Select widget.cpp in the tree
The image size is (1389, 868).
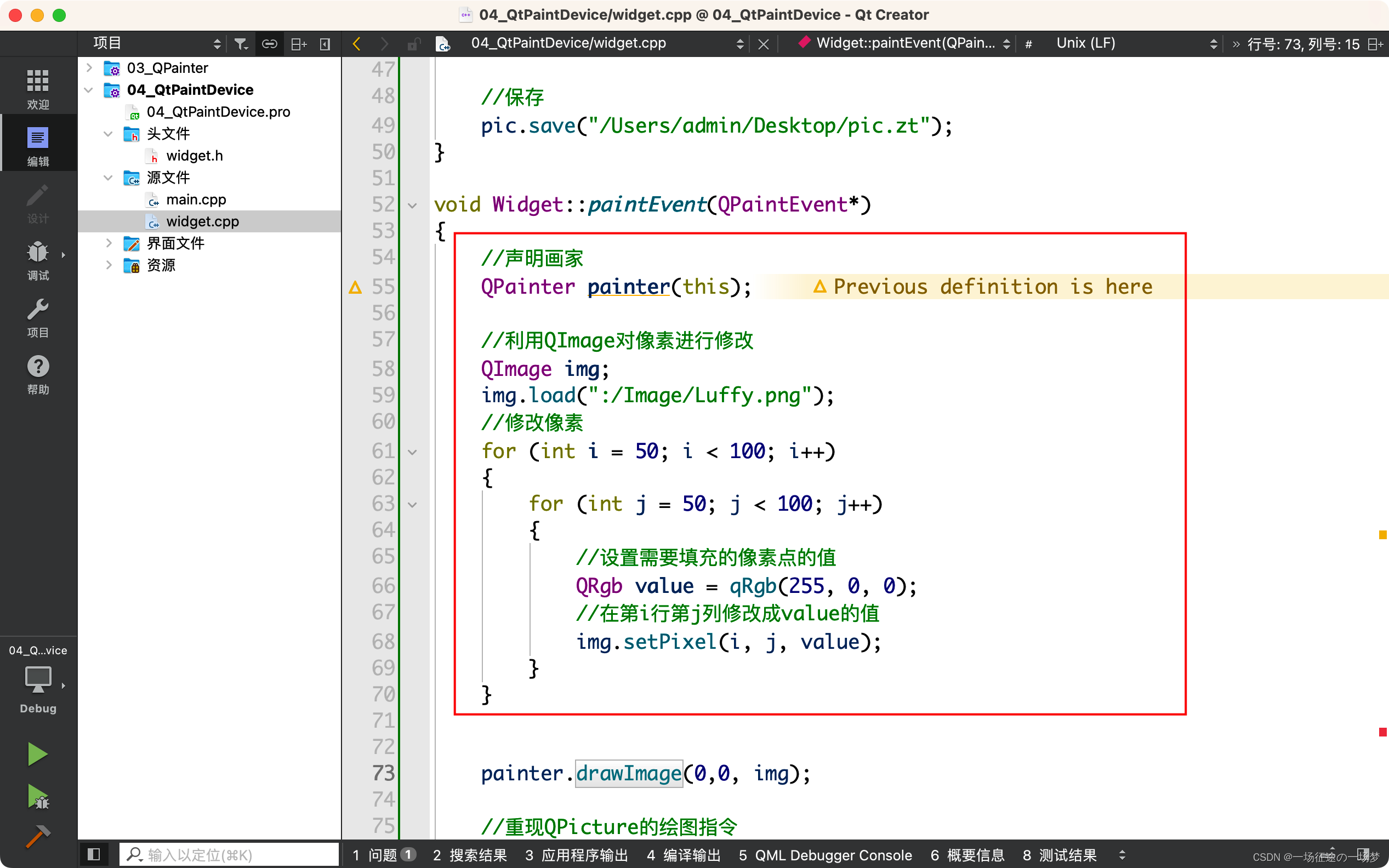[x=202, y=221]
